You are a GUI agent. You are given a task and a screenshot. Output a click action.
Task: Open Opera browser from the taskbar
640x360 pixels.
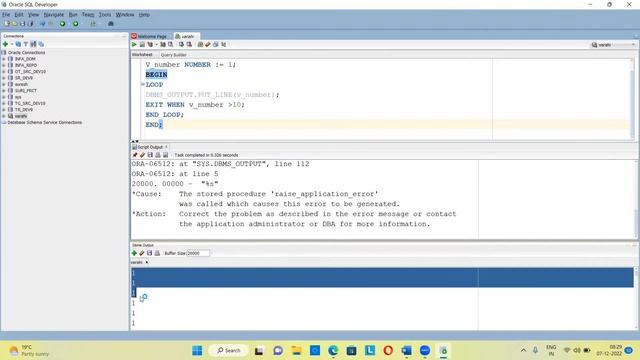(x=388, y=351)
